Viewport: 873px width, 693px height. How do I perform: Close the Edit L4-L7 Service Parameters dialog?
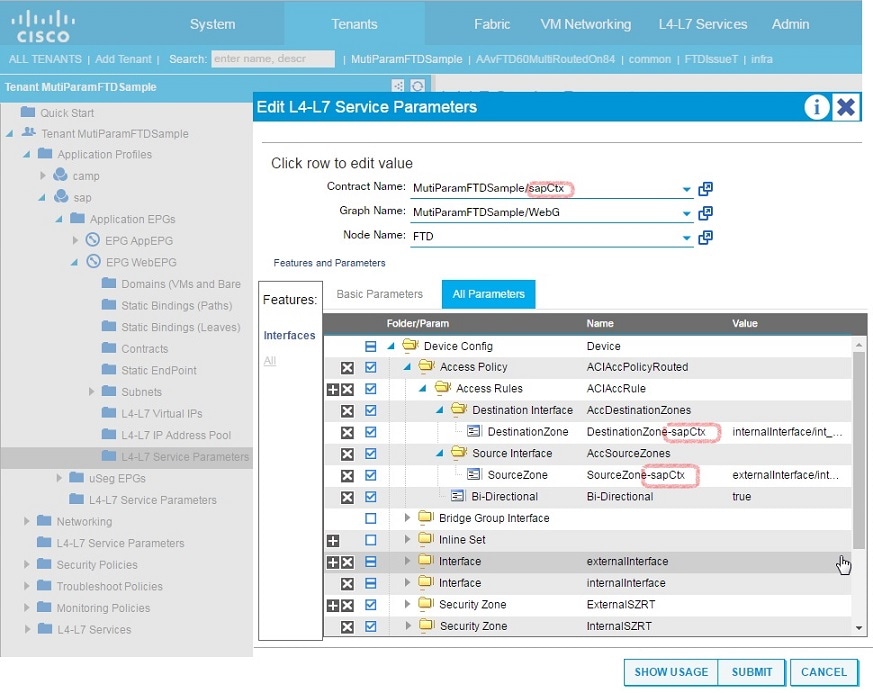click(846, 106)
